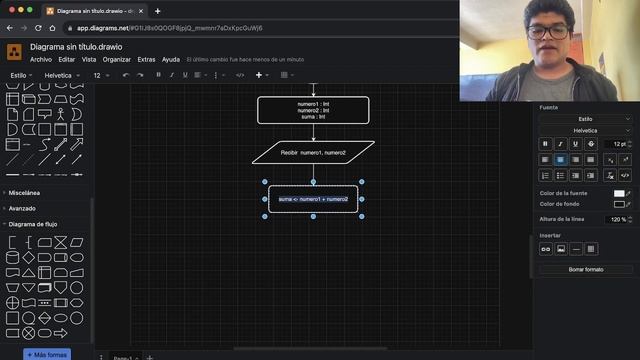The height and width of the screenshot is (360, 640).
Task: Open the Vista menu
Action: click(89, 60)
